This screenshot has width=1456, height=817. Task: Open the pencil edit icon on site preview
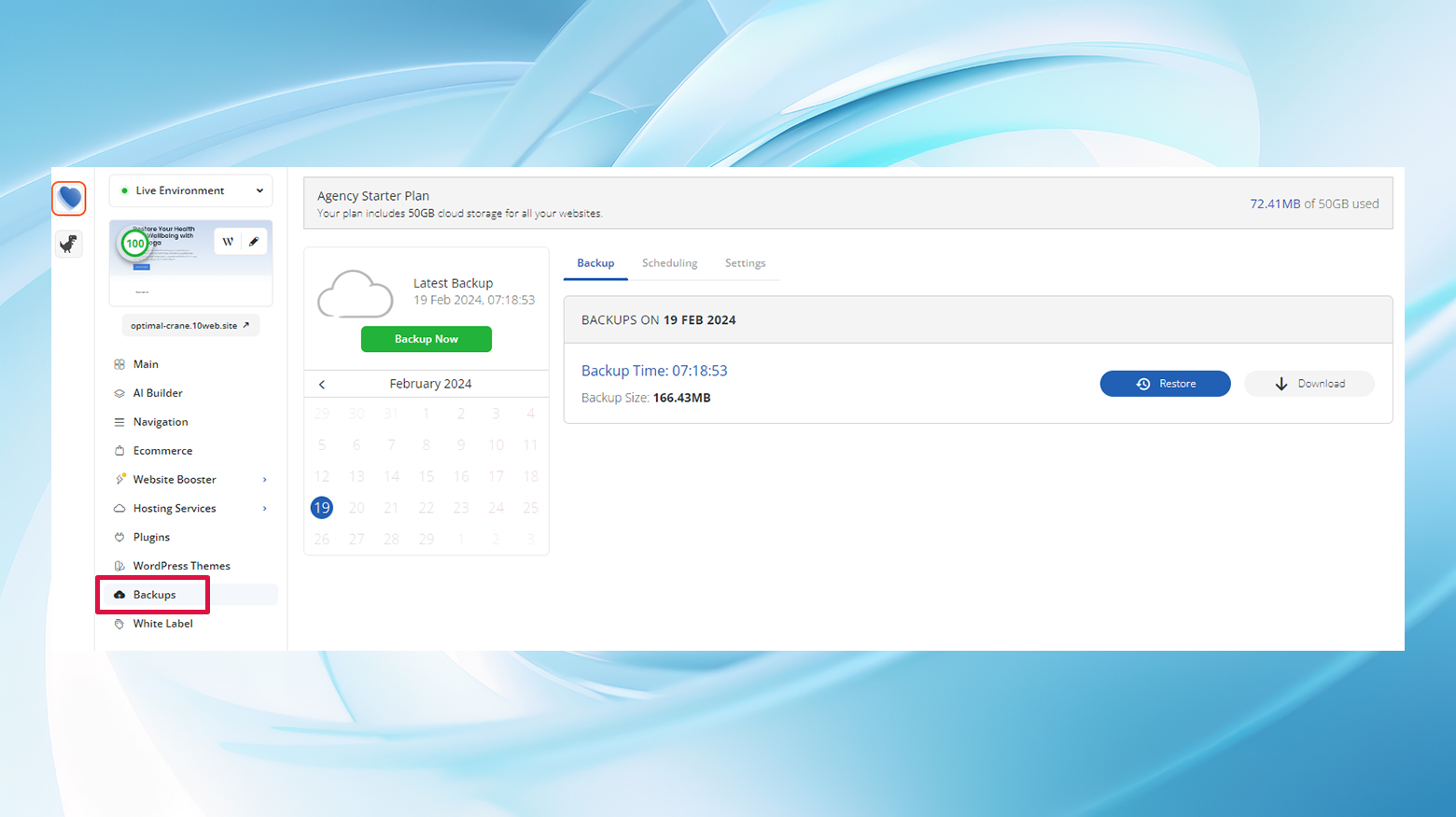253,241
